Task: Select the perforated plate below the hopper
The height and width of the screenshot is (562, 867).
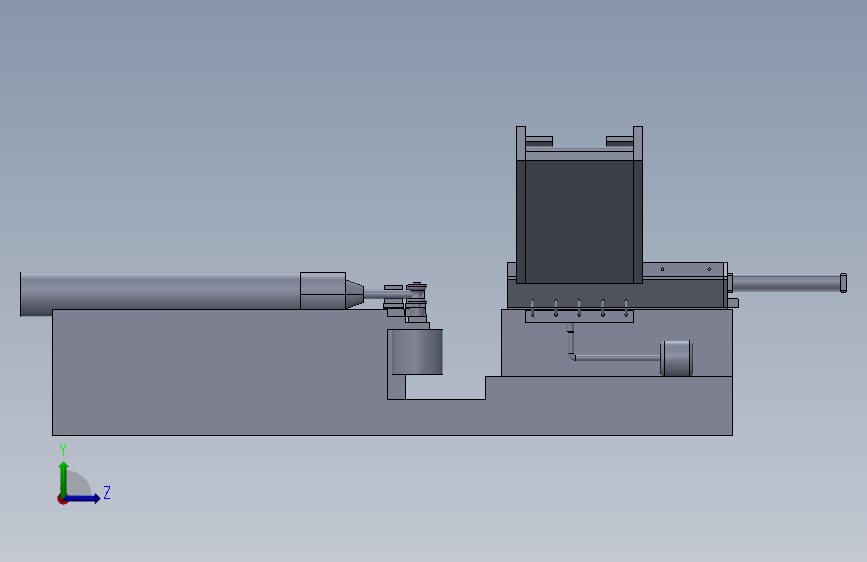Action: point(579,316)
